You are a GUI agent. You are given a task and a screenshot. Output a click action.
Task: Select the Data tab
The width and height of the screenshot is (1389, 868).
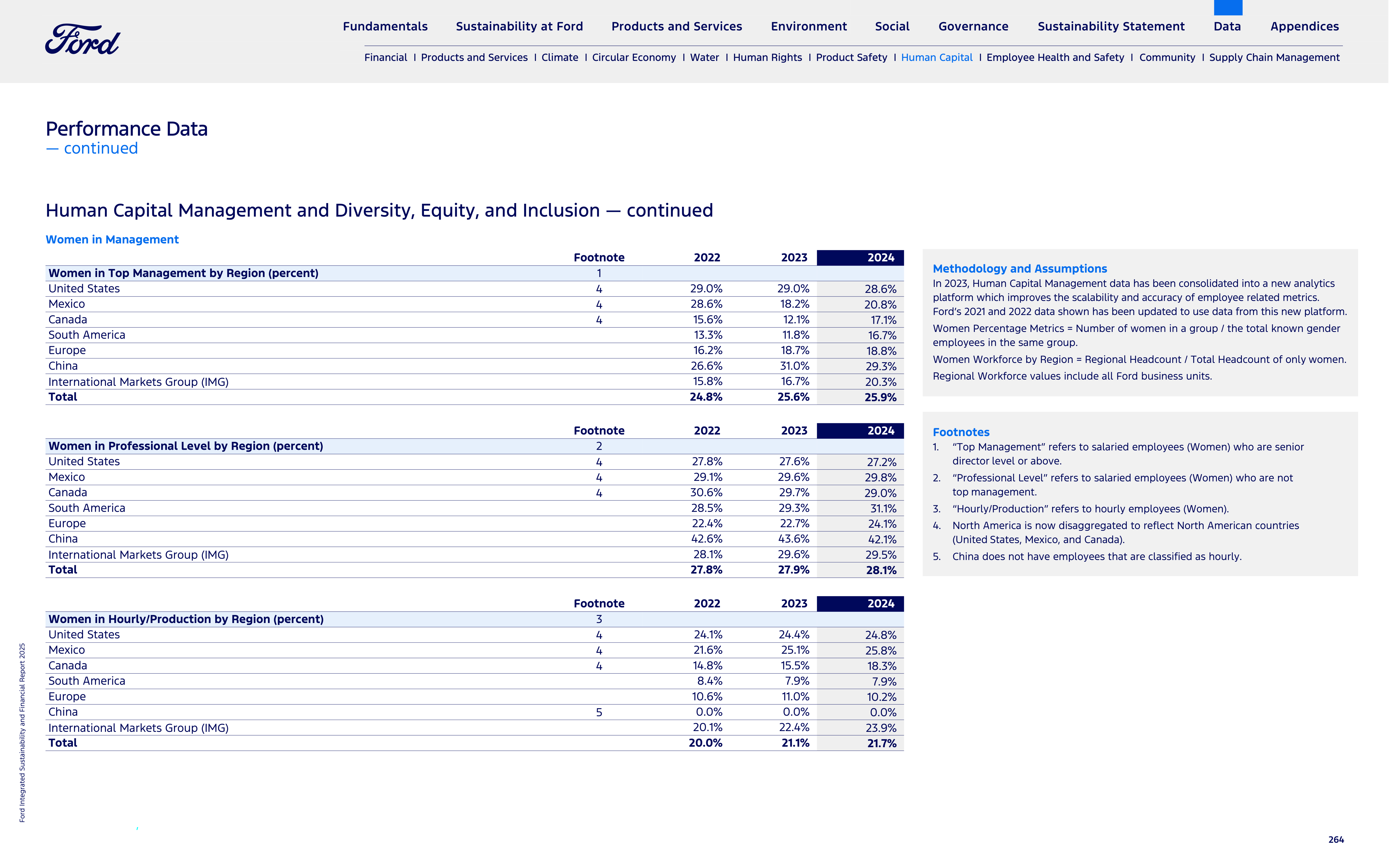(1227, 26)
